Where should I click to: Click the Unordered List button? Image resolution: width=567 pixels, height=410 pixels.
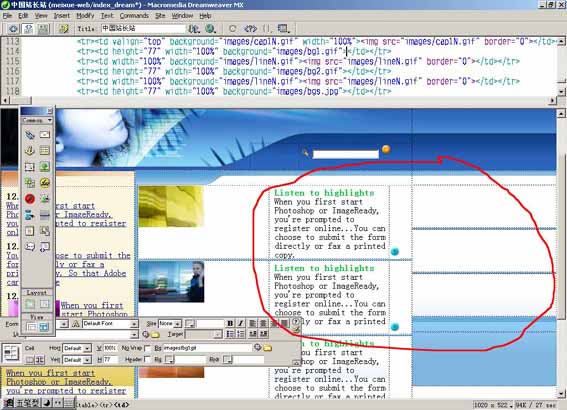point(230,334)
